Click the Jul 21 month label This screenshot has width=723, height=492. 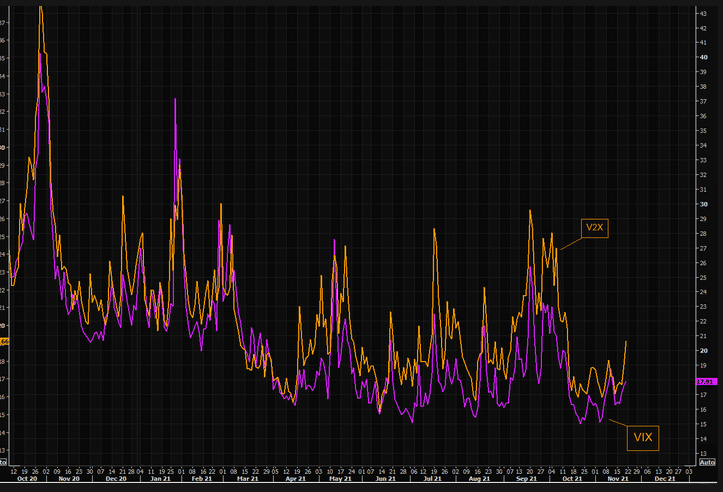click(432, 479)
